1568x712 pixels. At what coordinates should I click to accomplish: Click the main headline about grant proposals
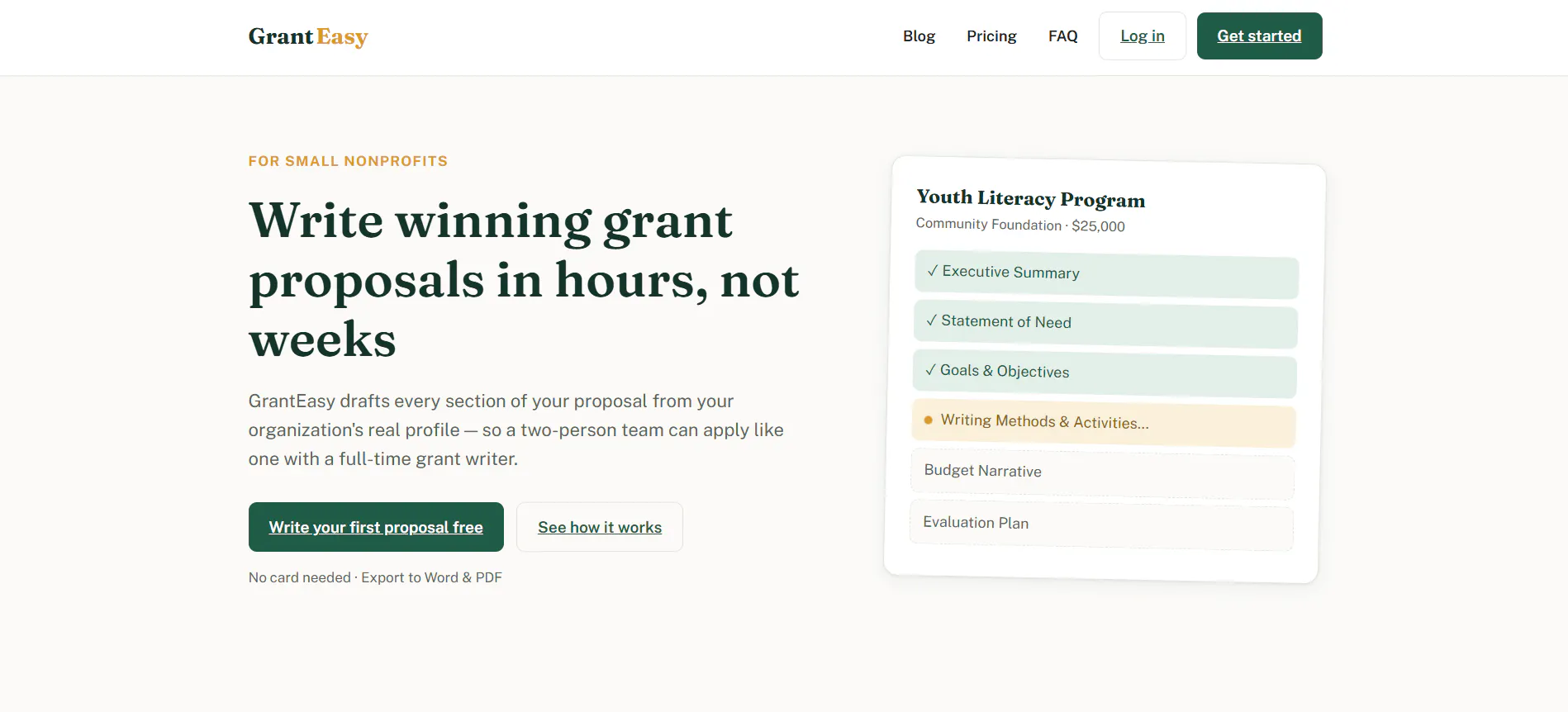(x=524, y=279)
